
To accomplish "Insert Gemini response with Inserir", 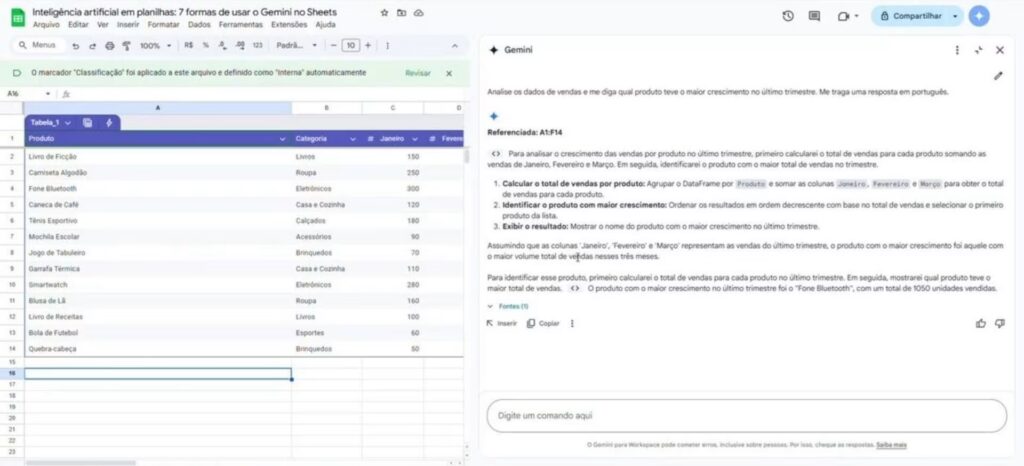I will [502, 323].
